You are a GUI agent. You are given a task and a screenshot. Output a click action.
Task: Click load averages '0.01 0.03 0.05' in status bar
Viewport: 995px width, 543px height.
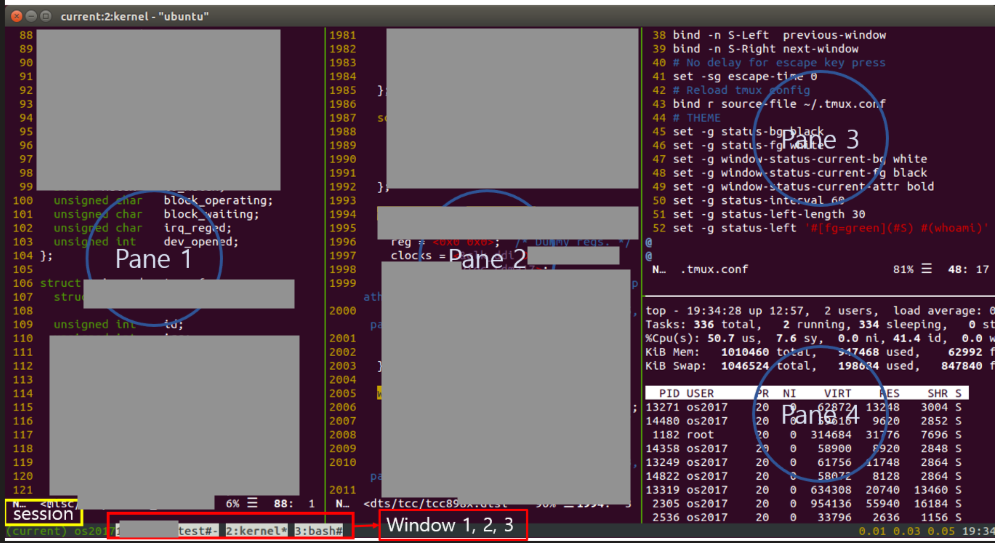click(x=906, y=531)
